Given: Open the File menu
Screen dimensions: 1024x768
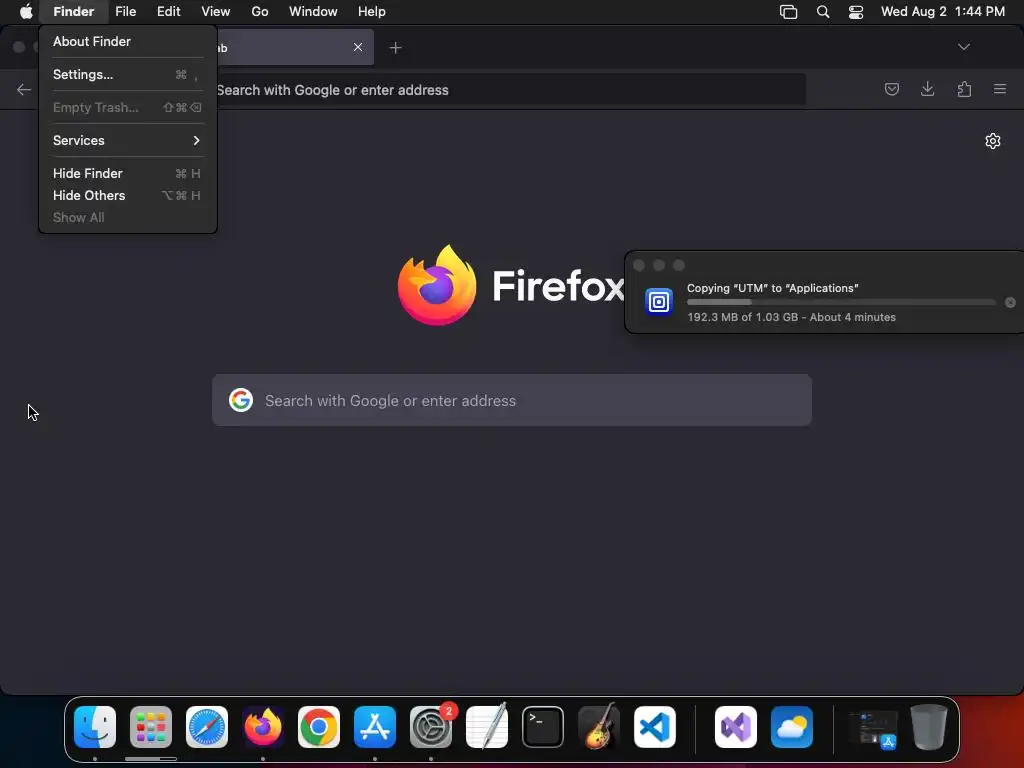Looking at the screenshot, I should pos(125,12).
